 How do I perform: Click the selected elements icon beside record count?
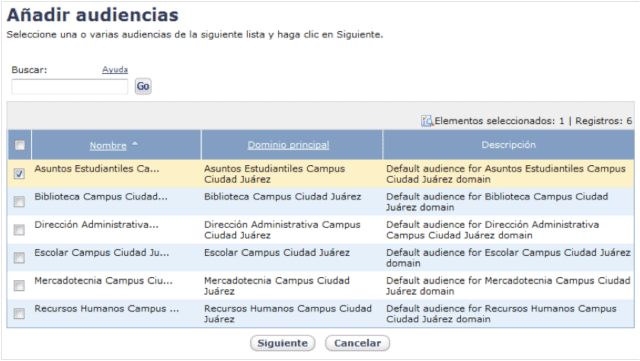(x=427, y=121)
